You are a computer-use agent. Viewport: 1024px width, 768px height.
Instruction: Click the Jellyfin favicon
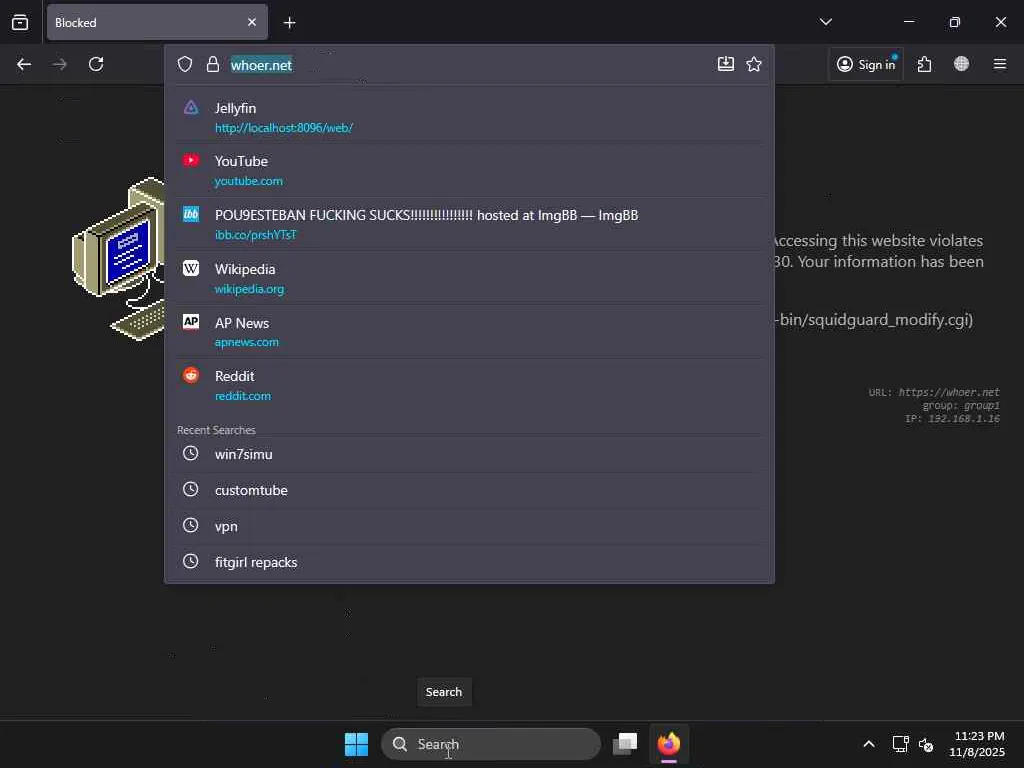click(x=191, y=108)
